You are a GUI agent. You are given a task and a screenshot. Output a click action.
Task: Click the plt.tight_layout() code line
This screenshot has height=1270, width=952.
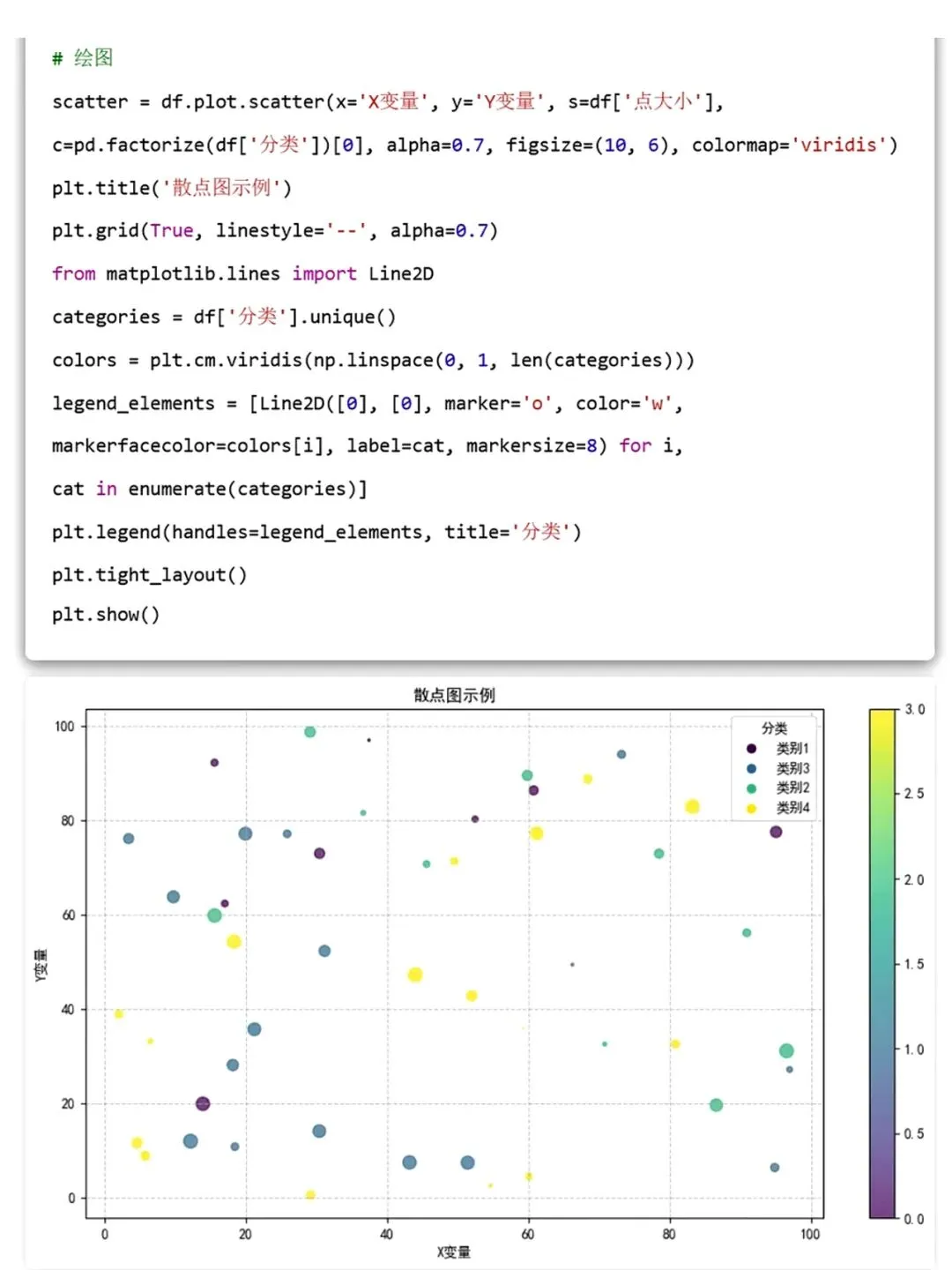coord(149,575)
